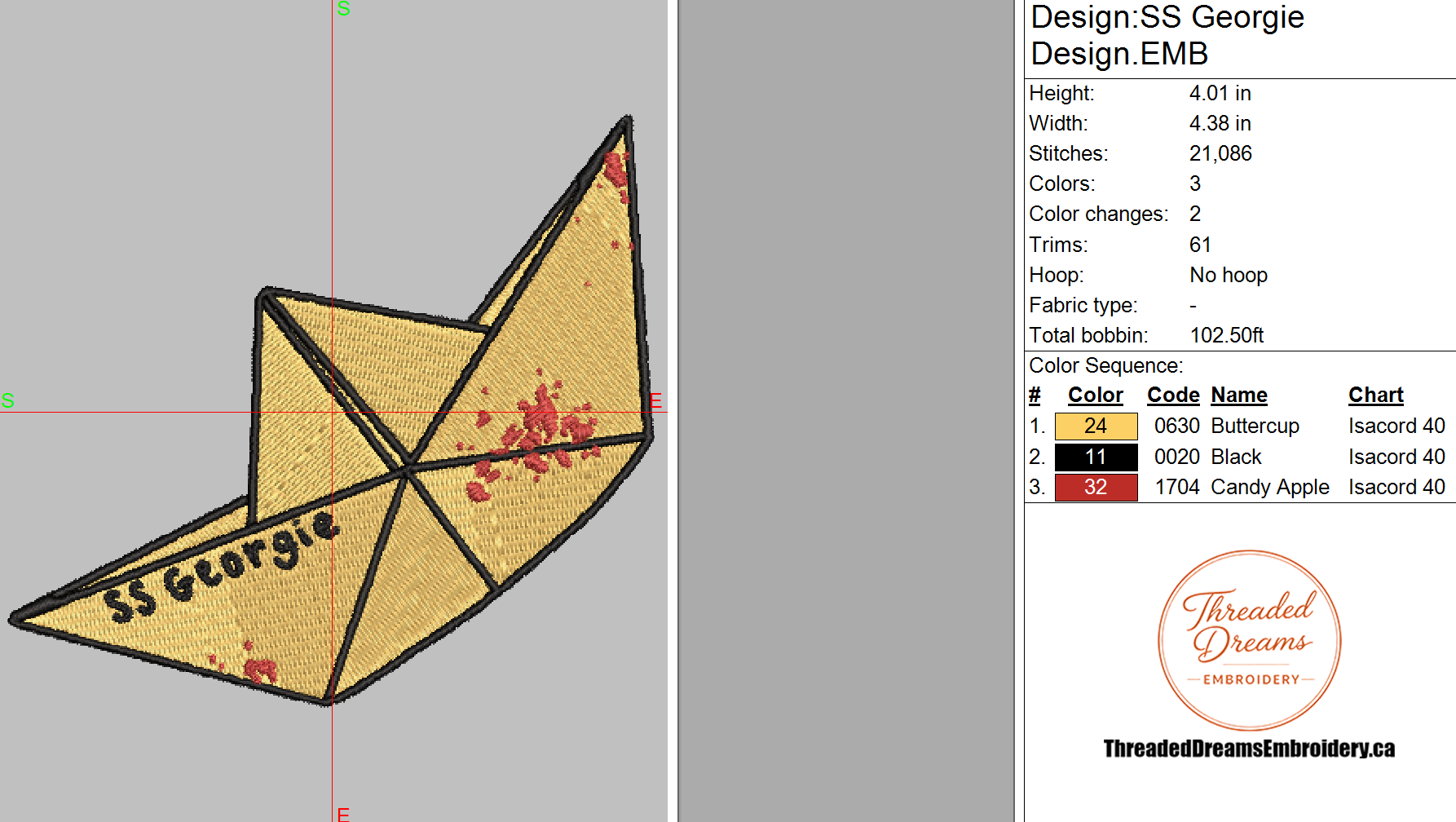Select the thread code '0020'
Screen dimensions: 1456x822
coord(1177,457)
